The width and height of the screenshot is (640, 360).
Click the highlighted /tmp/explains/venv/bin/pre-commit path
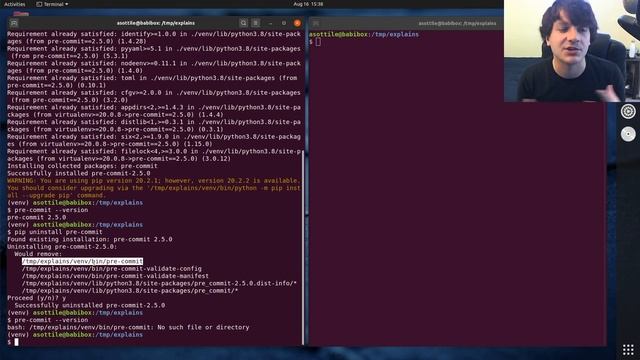click(x=82, y=261)
